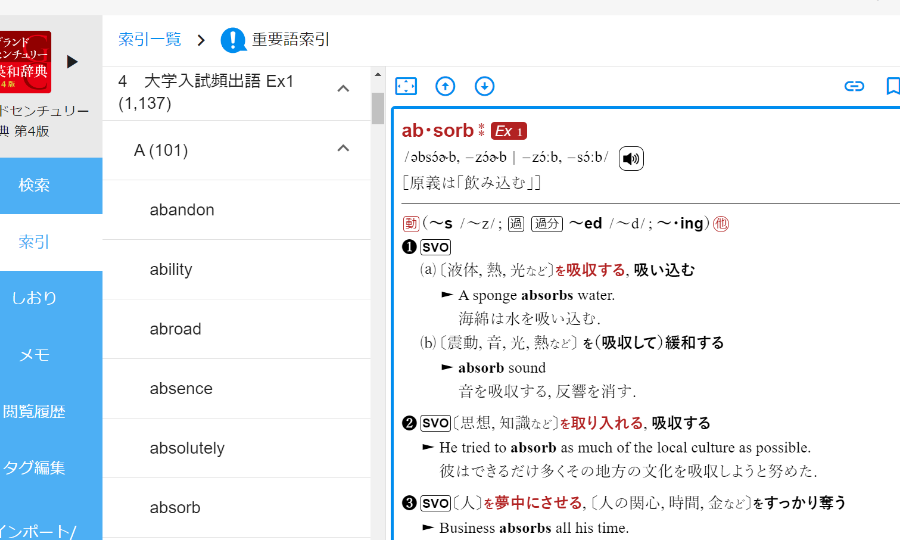Click the SVO label in sense 2
The width and height of the screenshot is (900, 540).
[436, 424]
